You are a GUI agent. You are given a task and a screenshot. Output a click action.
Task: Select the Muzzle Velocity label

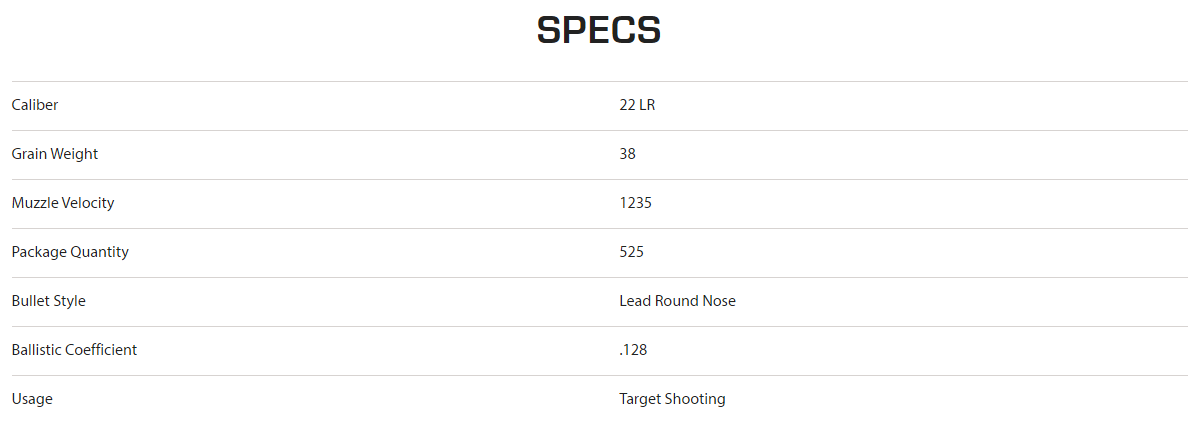[x=63, y=203]
